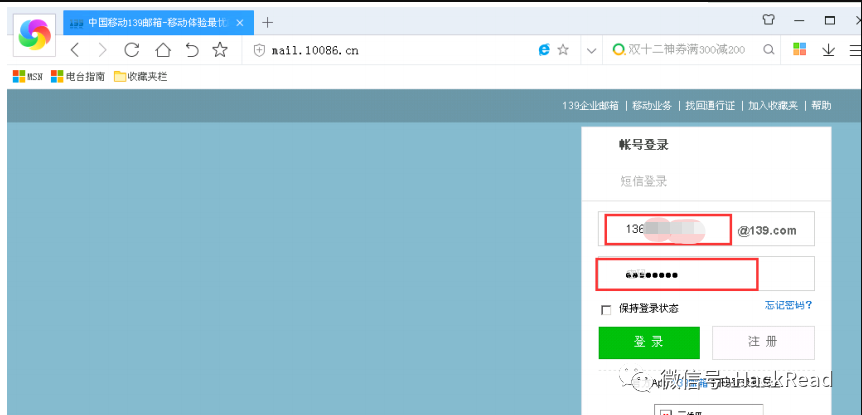
Task: Click the undo closed tab icon
Action: tap(191, 51)
